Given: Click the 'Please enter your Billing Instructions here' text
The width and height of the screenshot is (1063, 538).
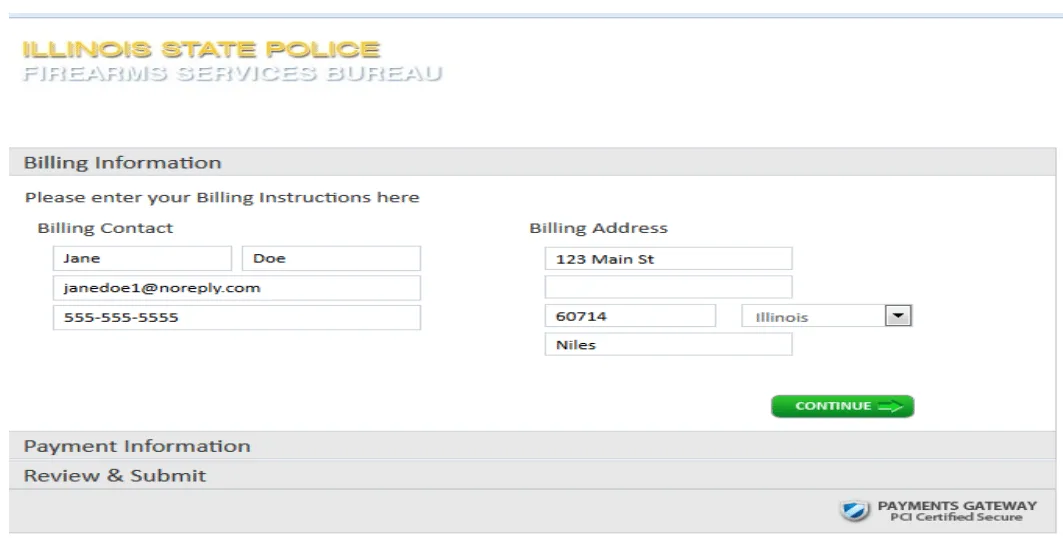Looking at the screenshot, I should pos(222,197).
